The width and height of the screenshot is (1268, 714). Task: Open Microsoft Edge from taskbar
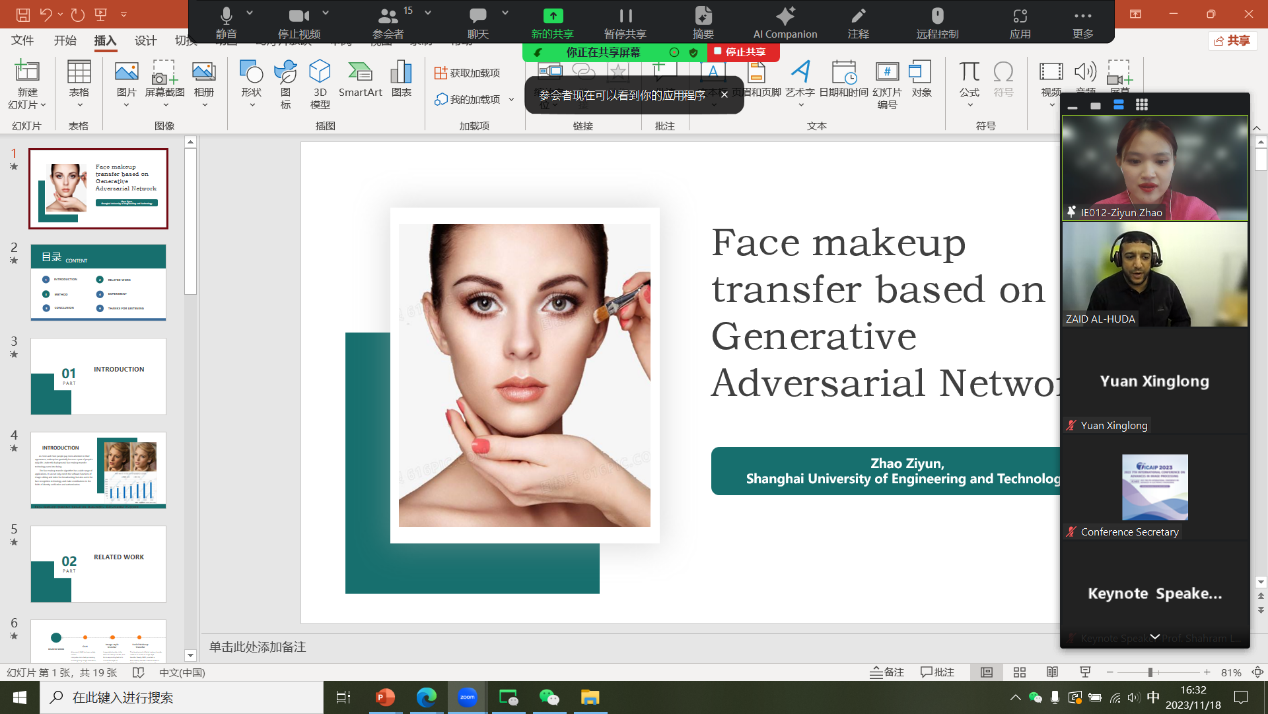tap(427, 697)
